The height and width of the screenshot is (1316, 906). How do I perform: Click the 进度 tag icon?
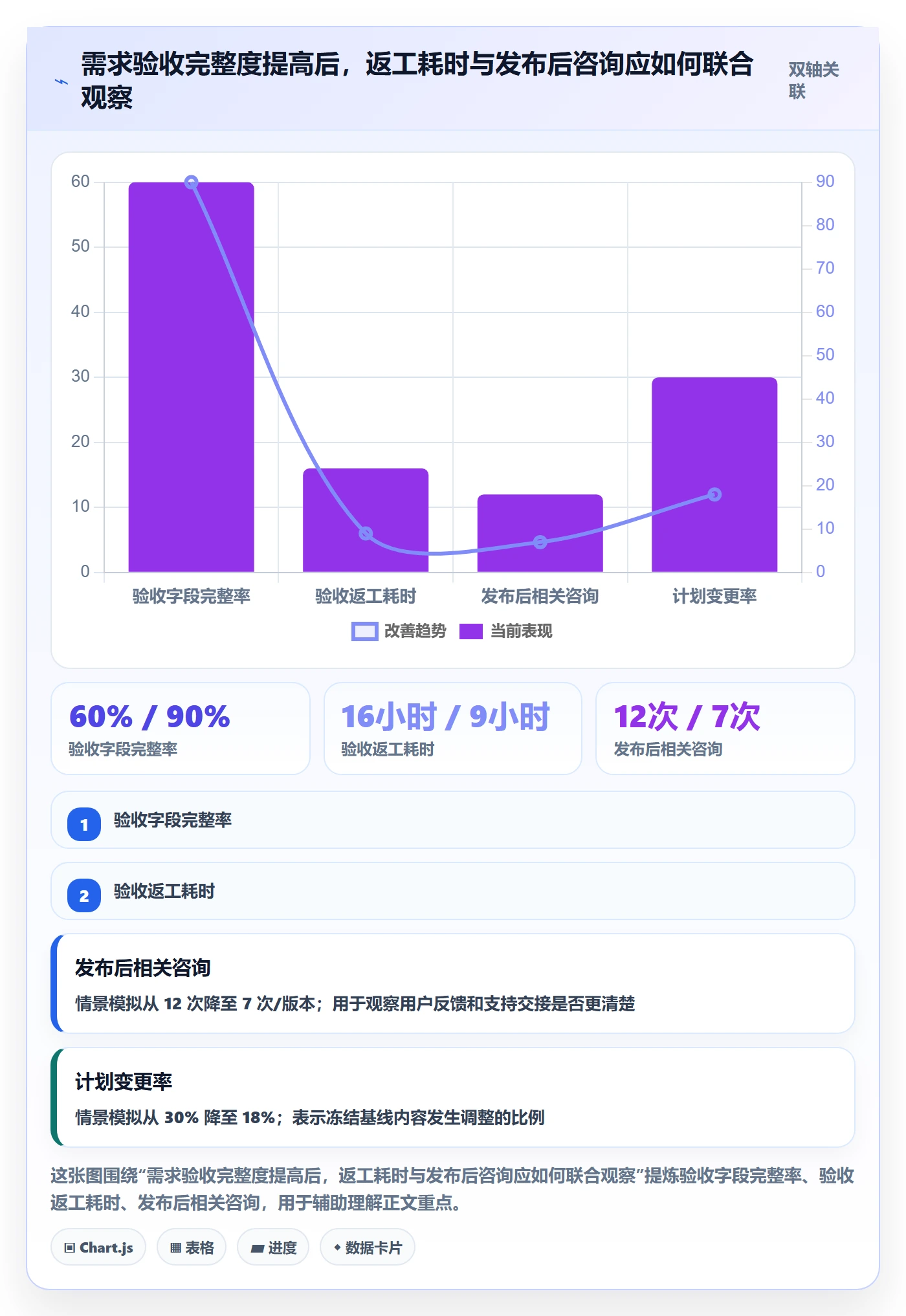pos(258,1248)
